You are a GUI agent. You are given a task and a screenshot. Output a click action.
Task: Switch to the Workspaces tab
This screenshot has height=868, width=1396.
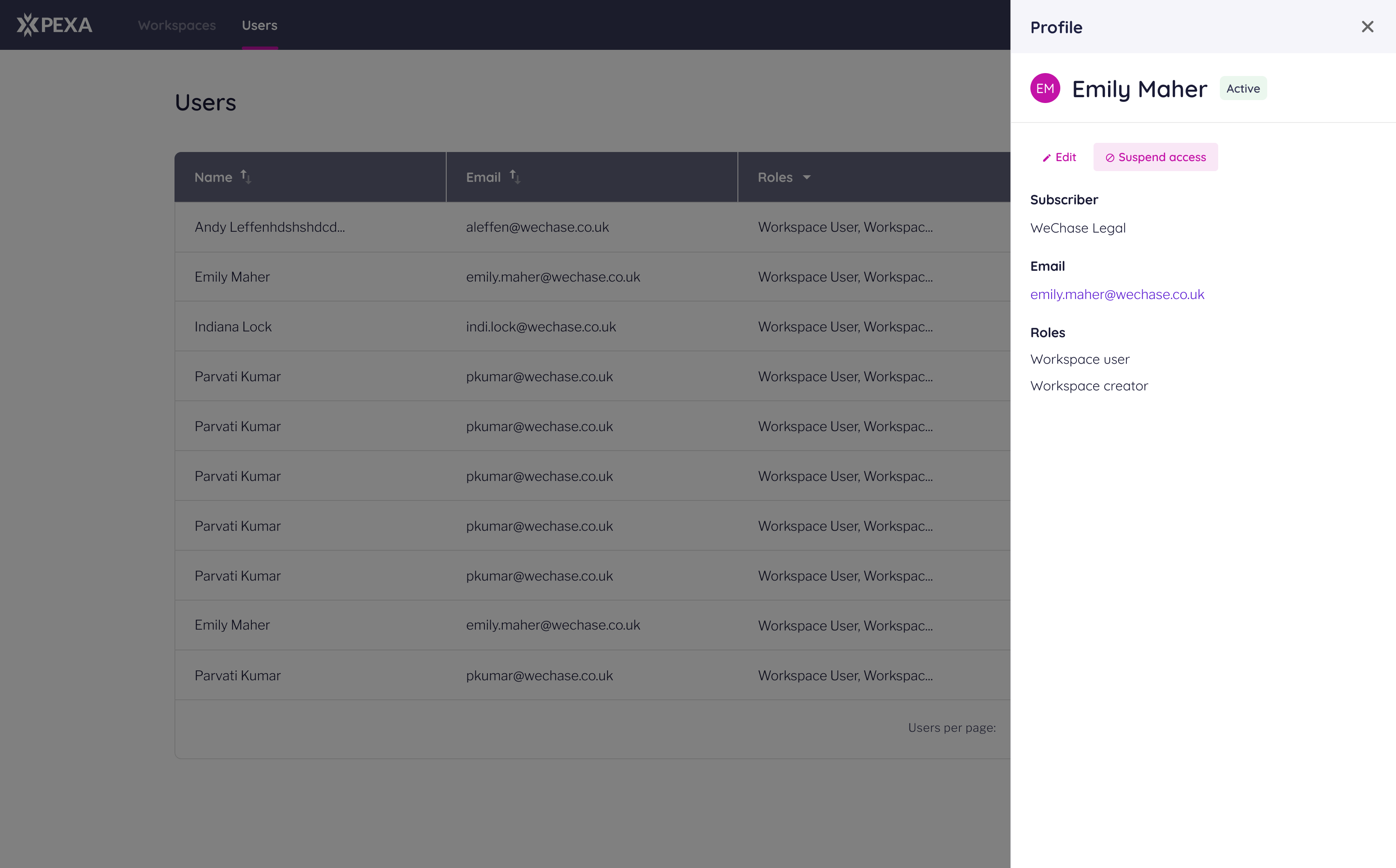(x=177, y=25)
